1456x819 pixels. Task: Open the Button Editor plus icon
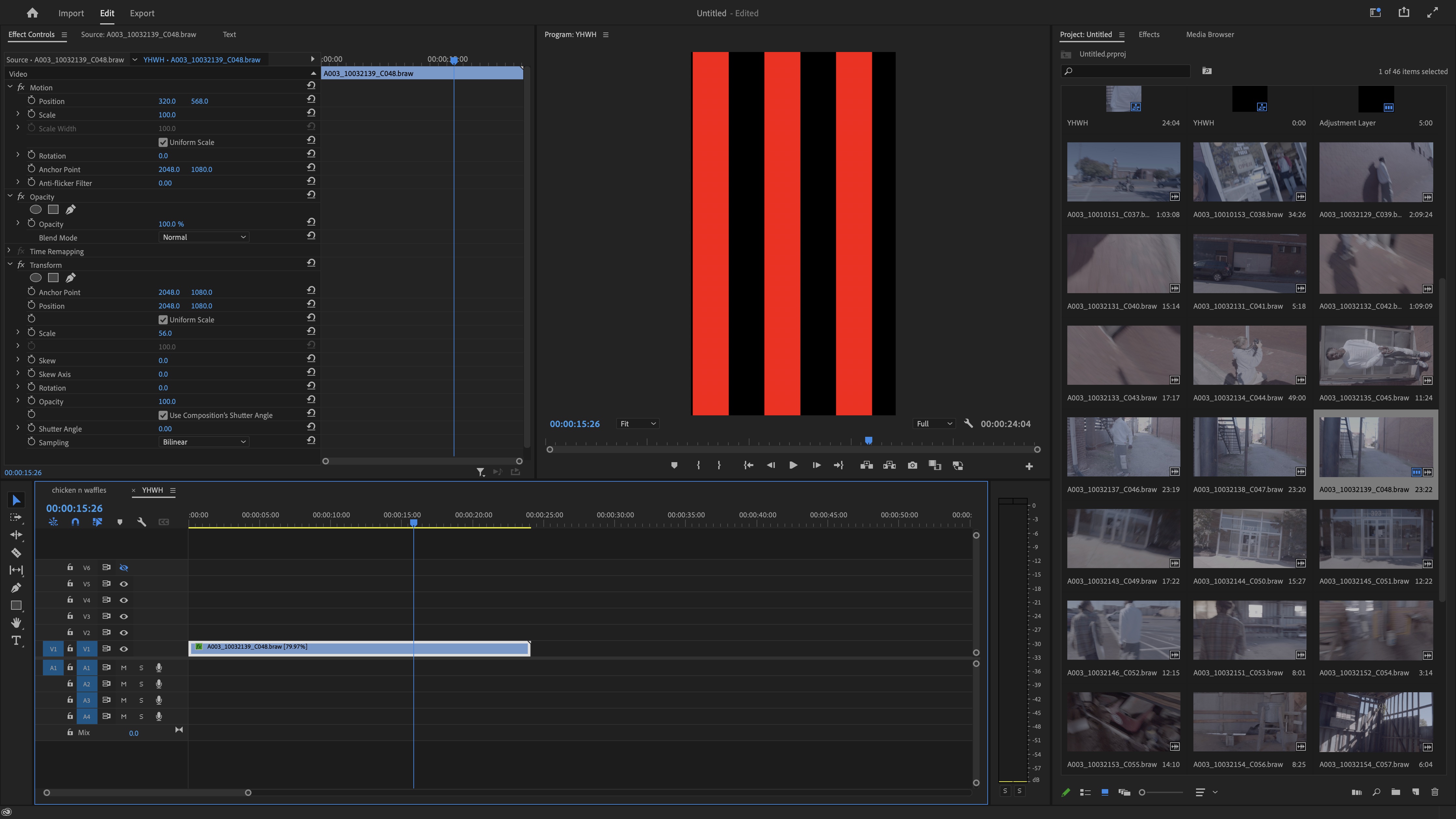(x=1029, y=466)
